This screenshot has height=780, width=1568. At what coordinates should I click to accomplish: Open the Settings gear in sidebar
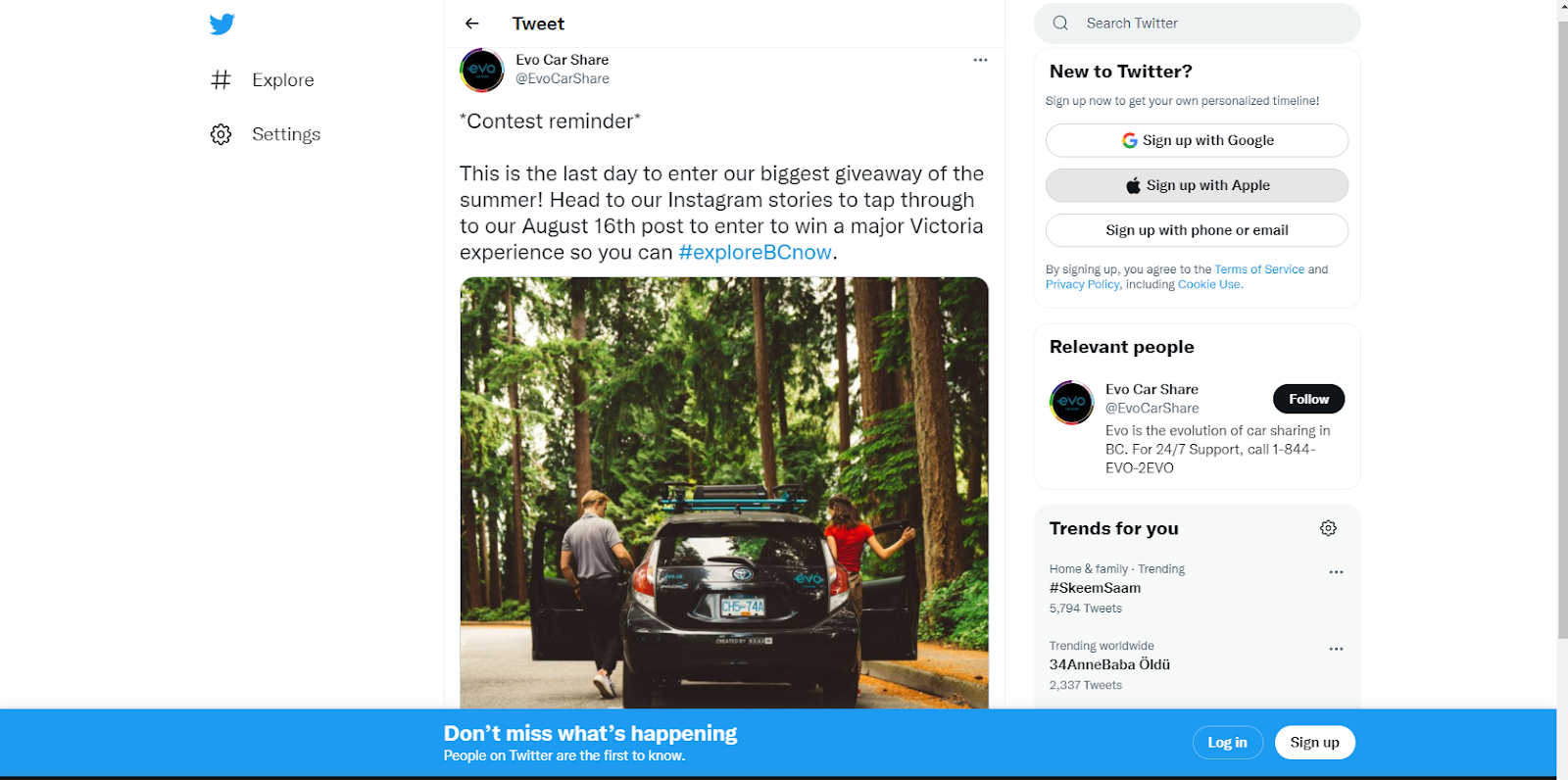221,134
